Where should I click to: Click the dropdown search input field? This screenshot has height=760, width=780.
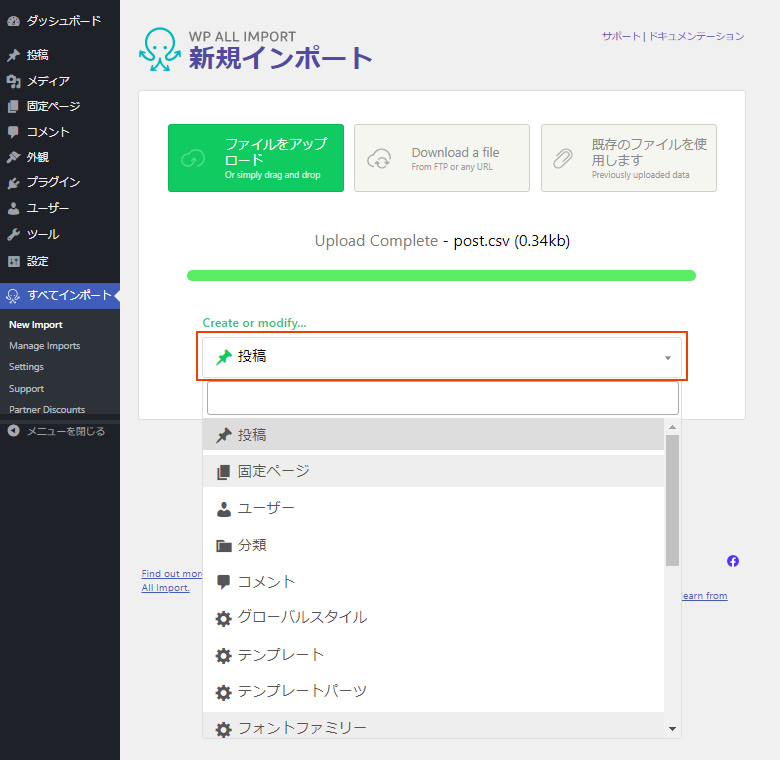442,398
